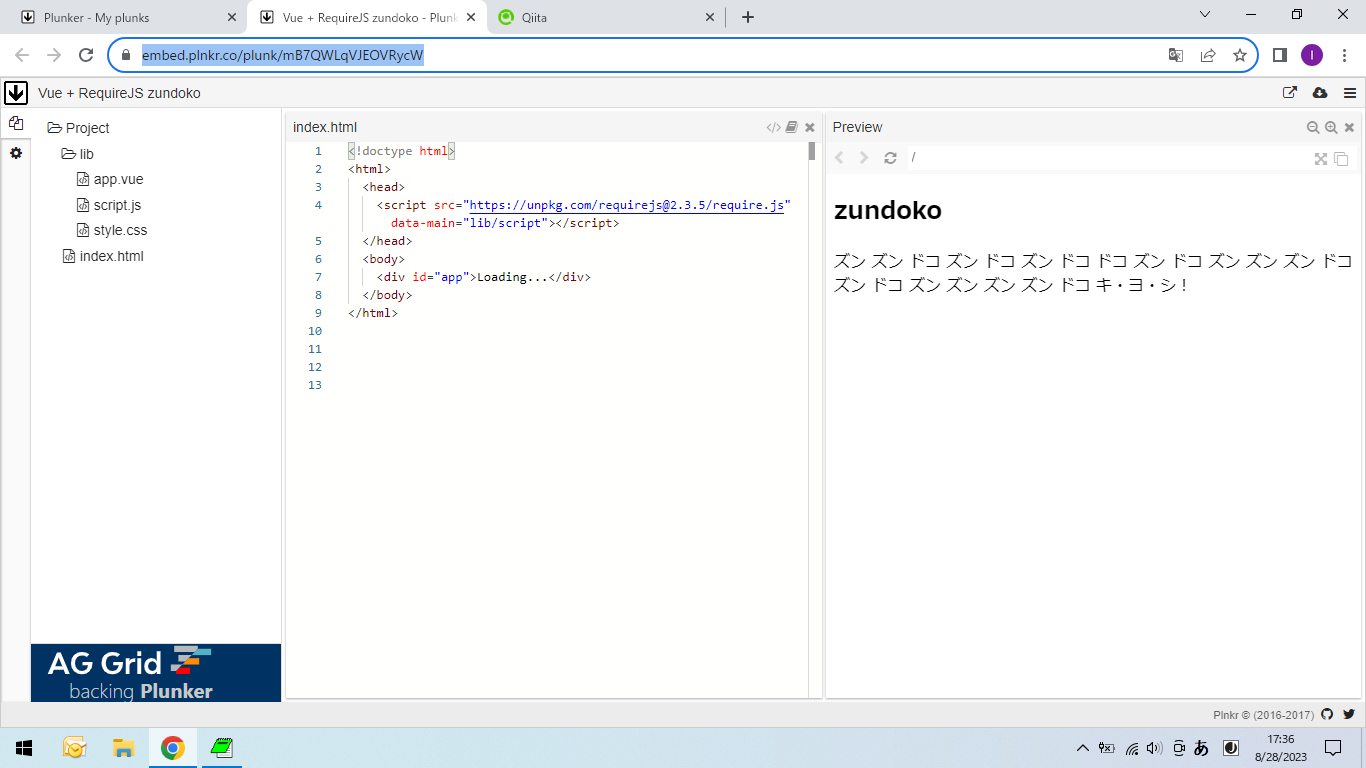Select the Vue + RequireJS zundoko tab

tap(369, 17)
